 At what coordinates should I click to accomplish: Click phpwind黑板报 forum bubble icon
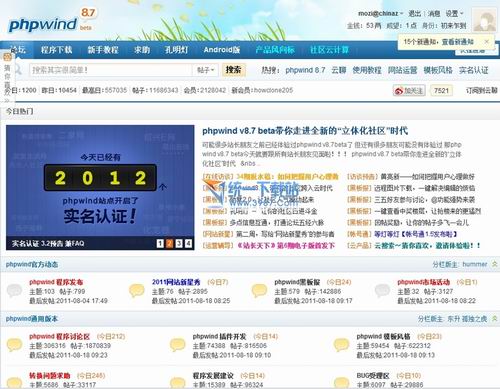coord(259,290)
